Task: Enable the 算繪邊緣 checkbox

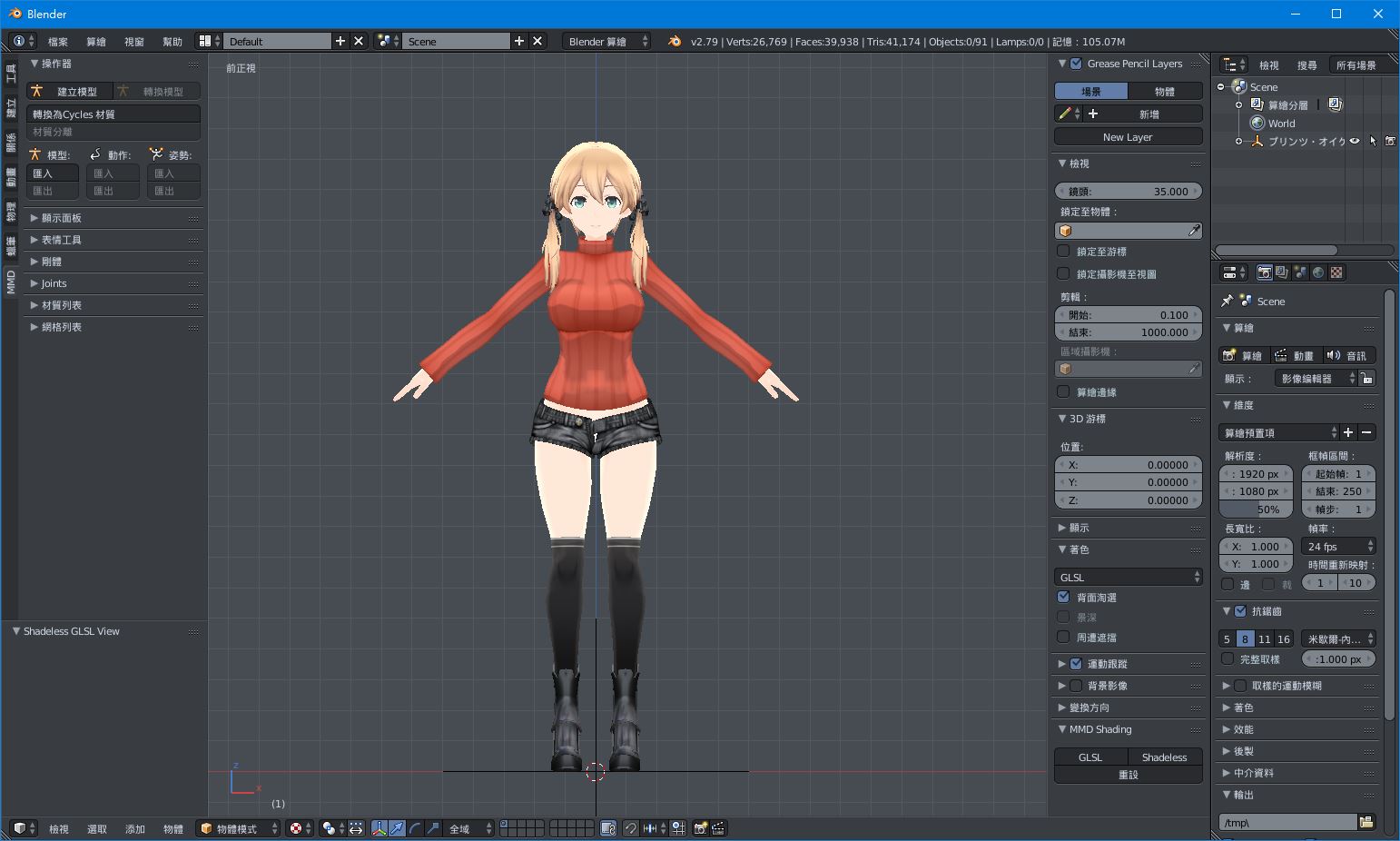Action: [1063, 391]
